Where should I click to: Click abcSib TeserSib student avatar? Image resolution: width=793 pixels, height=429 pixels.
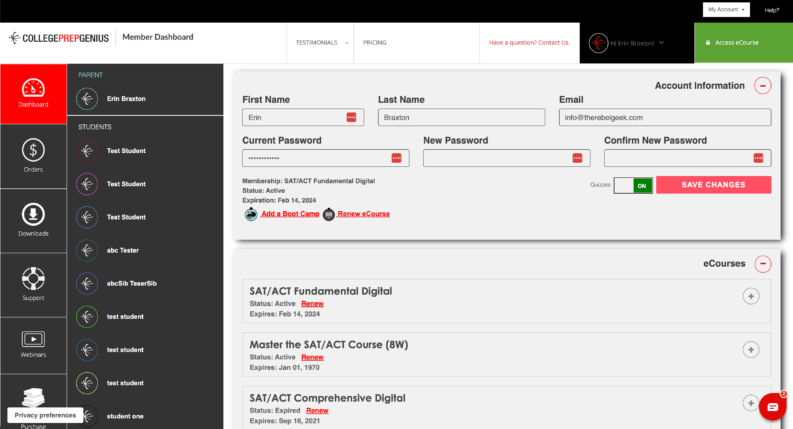pos(87,283)
